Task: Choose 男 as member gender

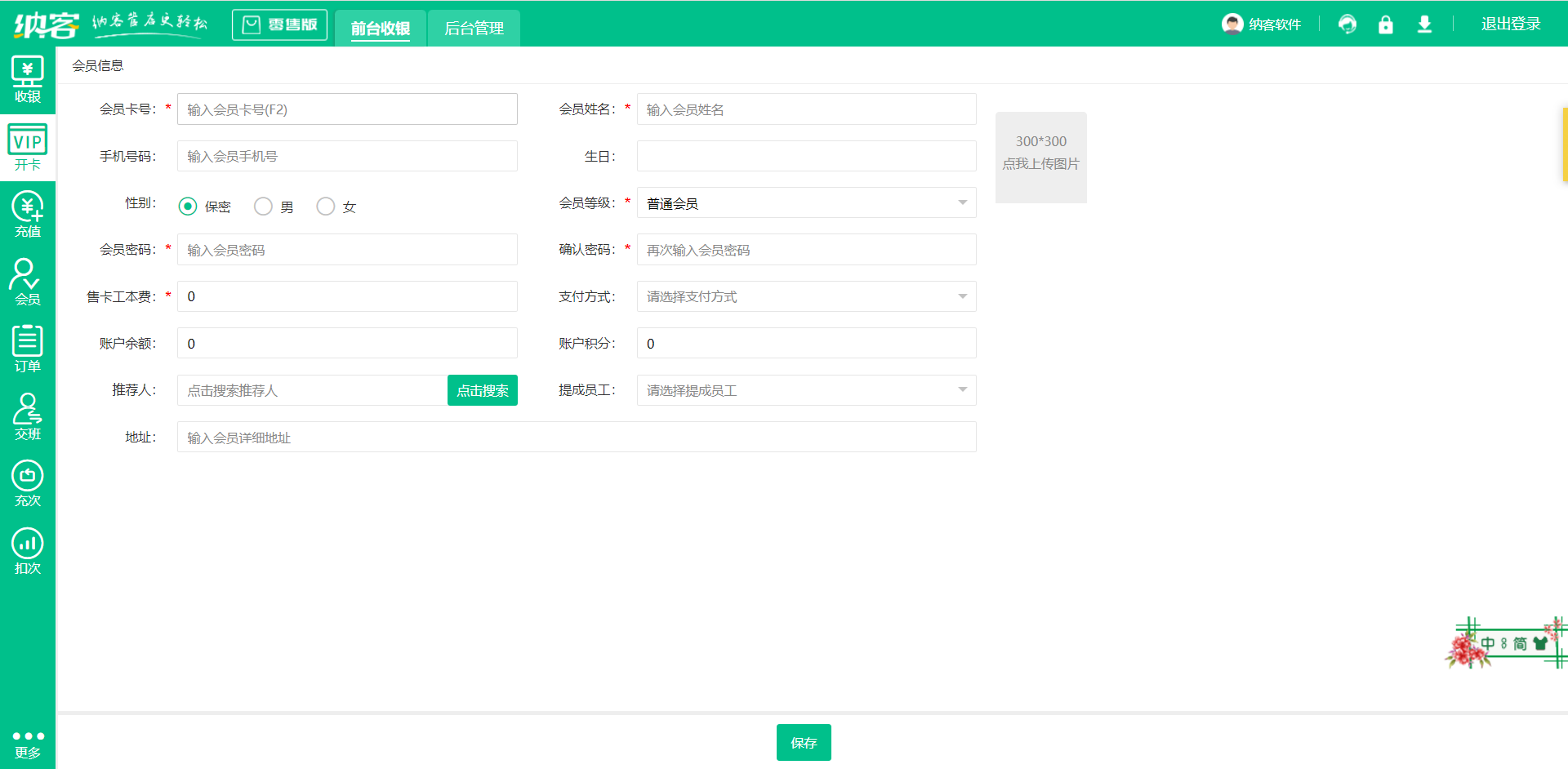Action: coord(263,207)
